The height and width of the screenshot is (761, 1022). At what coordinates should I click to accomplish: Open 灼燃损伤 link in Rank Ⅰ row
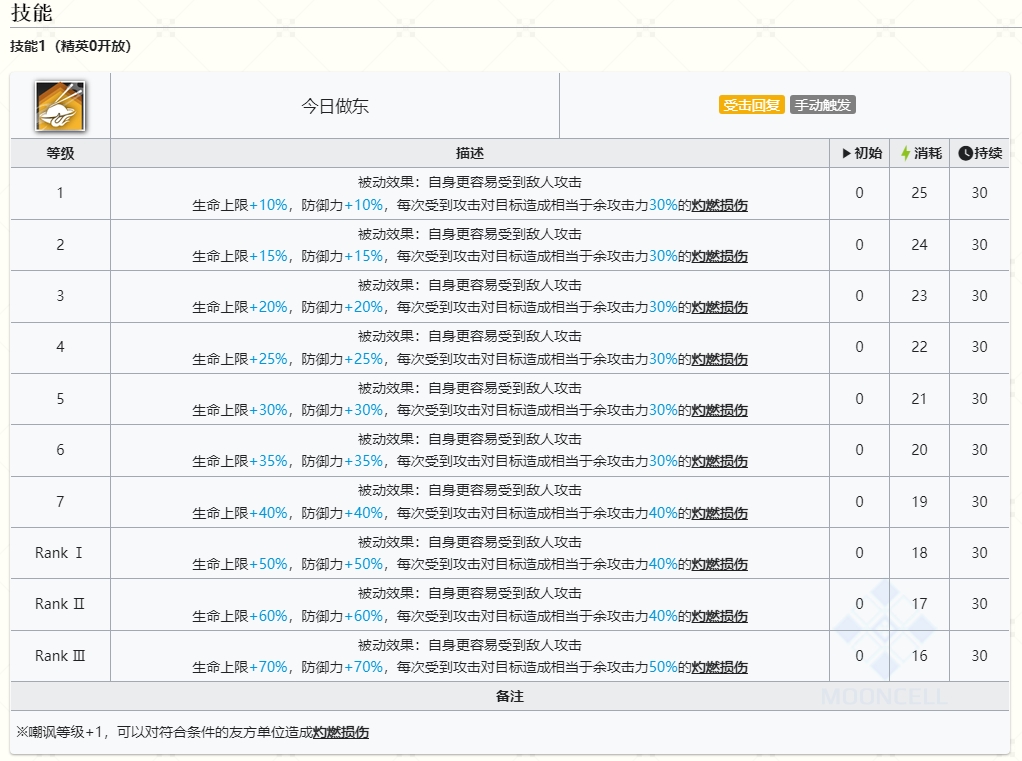pyautogui.click(x=719, y=565)
